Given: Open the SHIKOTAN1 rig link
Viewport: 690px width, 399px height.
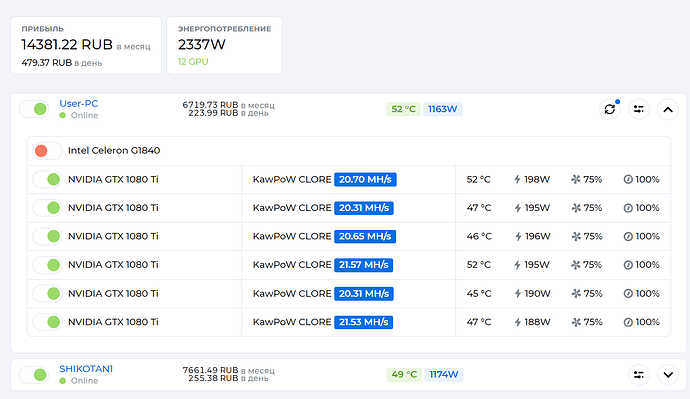Looking at the screenshot, I should [86, 369].
